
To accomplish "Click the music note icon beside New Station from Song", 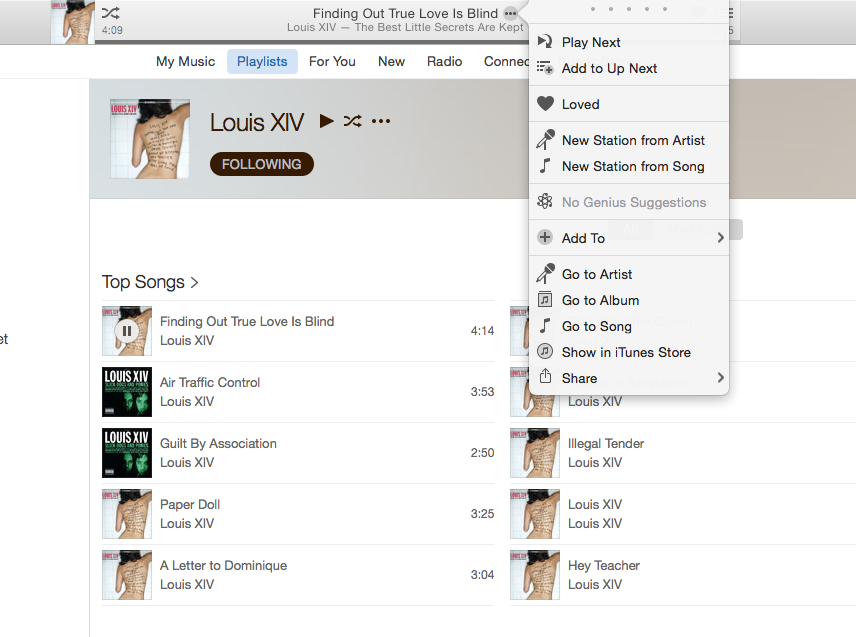I will 545,165.
